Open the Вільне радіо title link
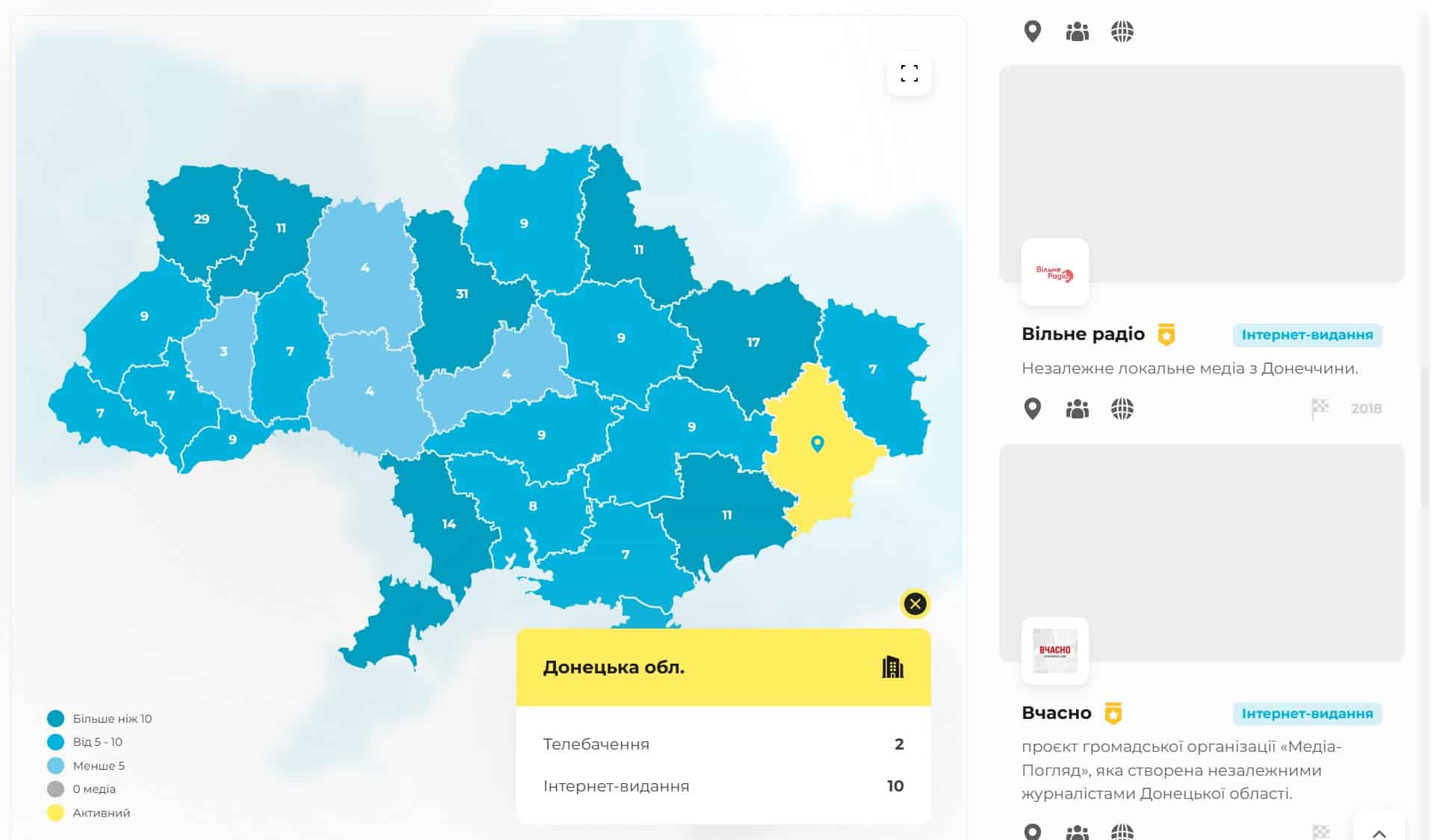Screen dimensions: 1431x840 point(1083,334)
